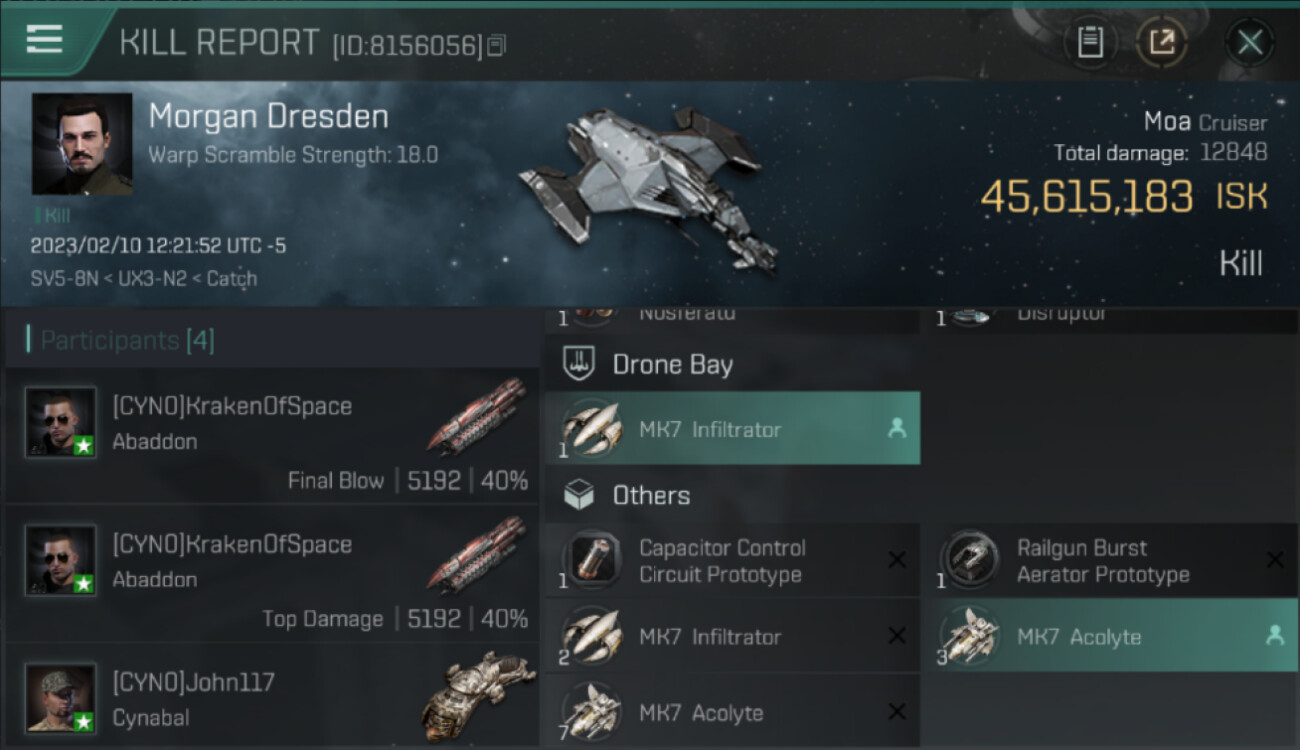
Task: Open the hamburger menu in top-left corner
Action: (44, 40)
